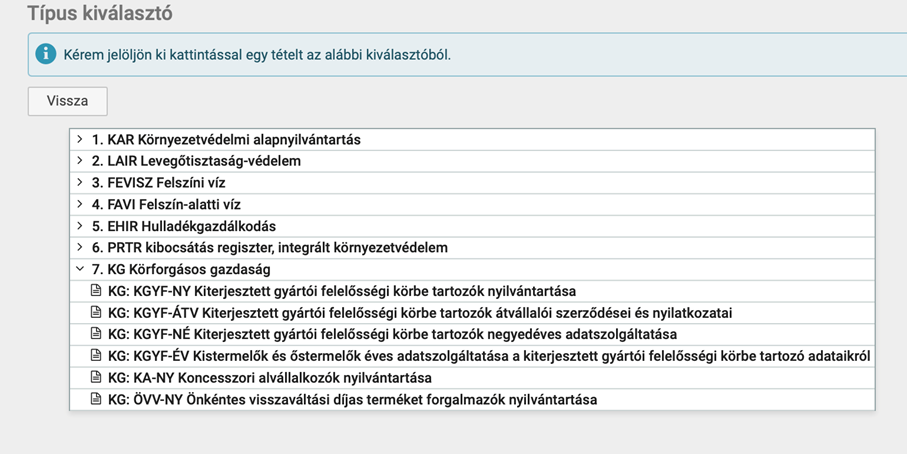The width and height of the screenshot is (907, 454).
Task: Click document icon beside ÖVV-NY entry
Action: click(x=96, y=399)
